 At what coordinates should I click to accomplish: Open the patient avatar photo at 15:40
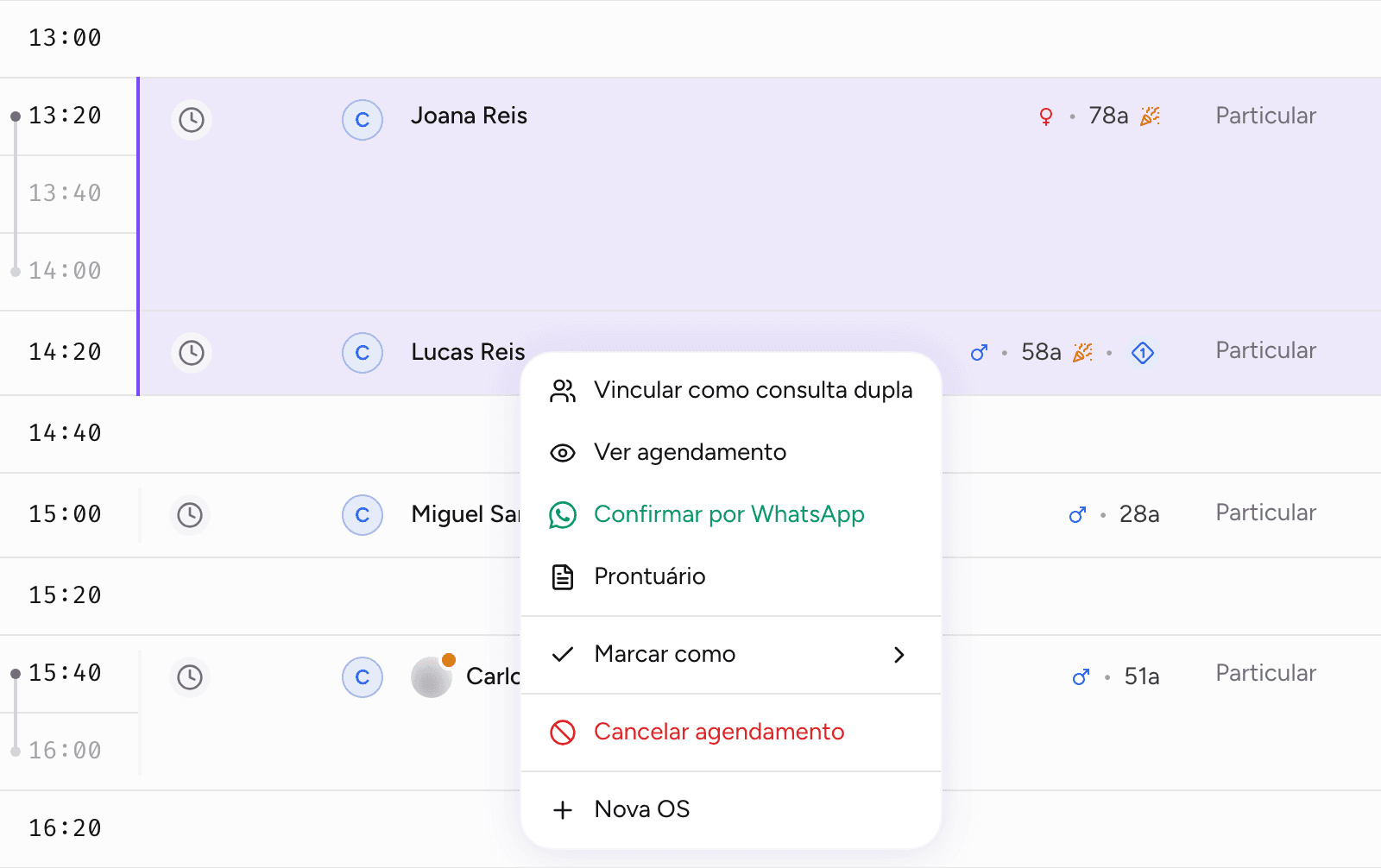[432, 677]
